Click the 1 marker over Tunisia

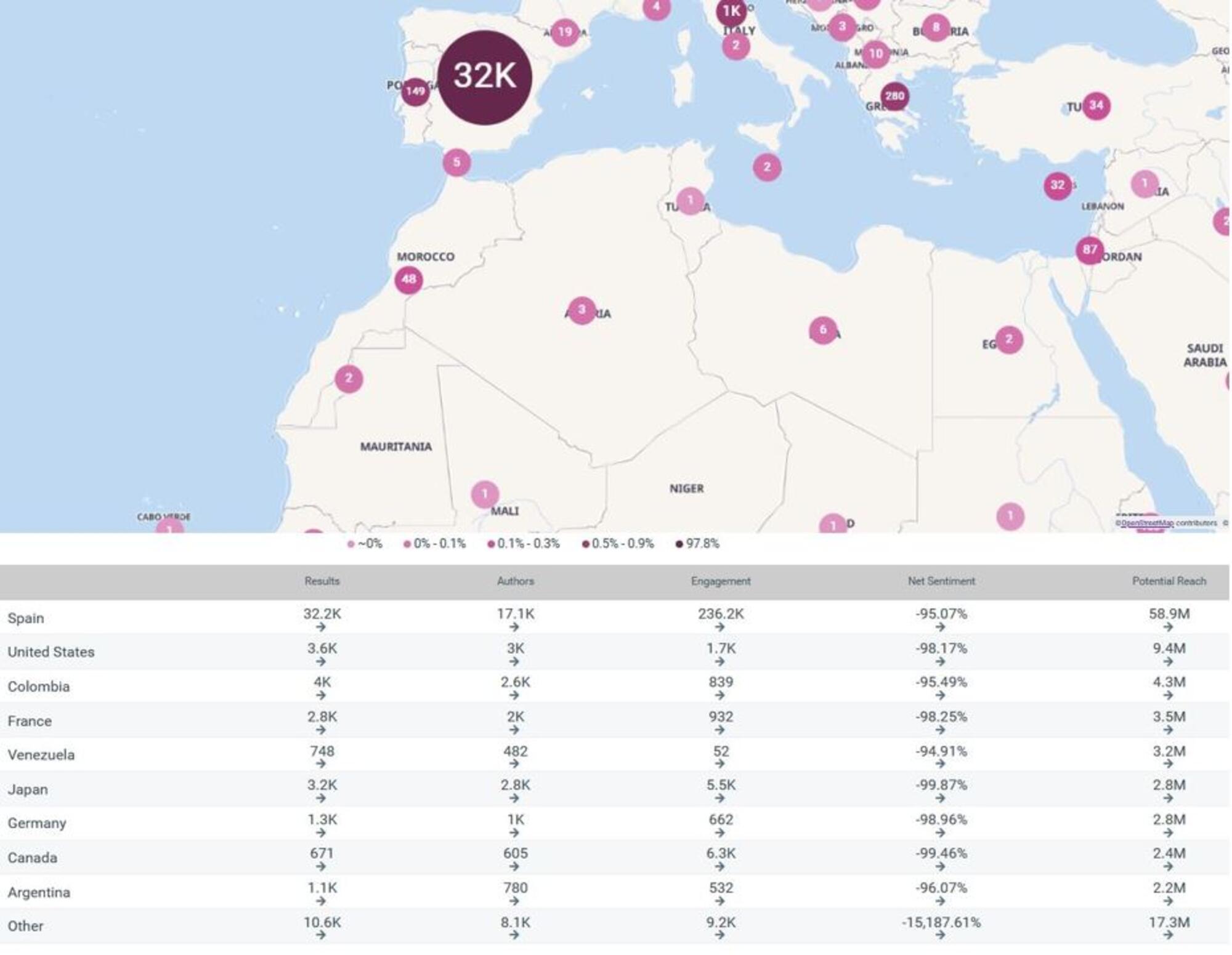pos(690,201)
